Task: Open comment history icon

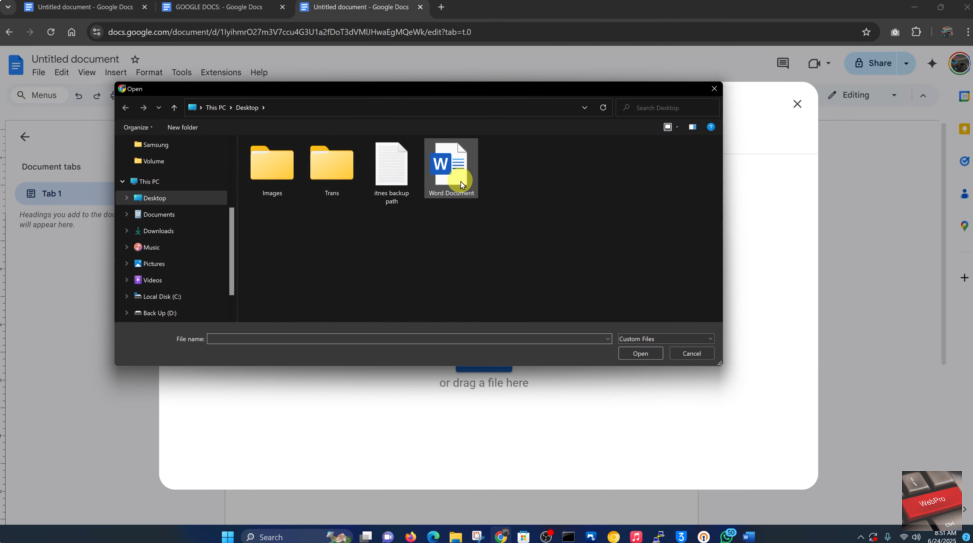Action: [782, 63]
